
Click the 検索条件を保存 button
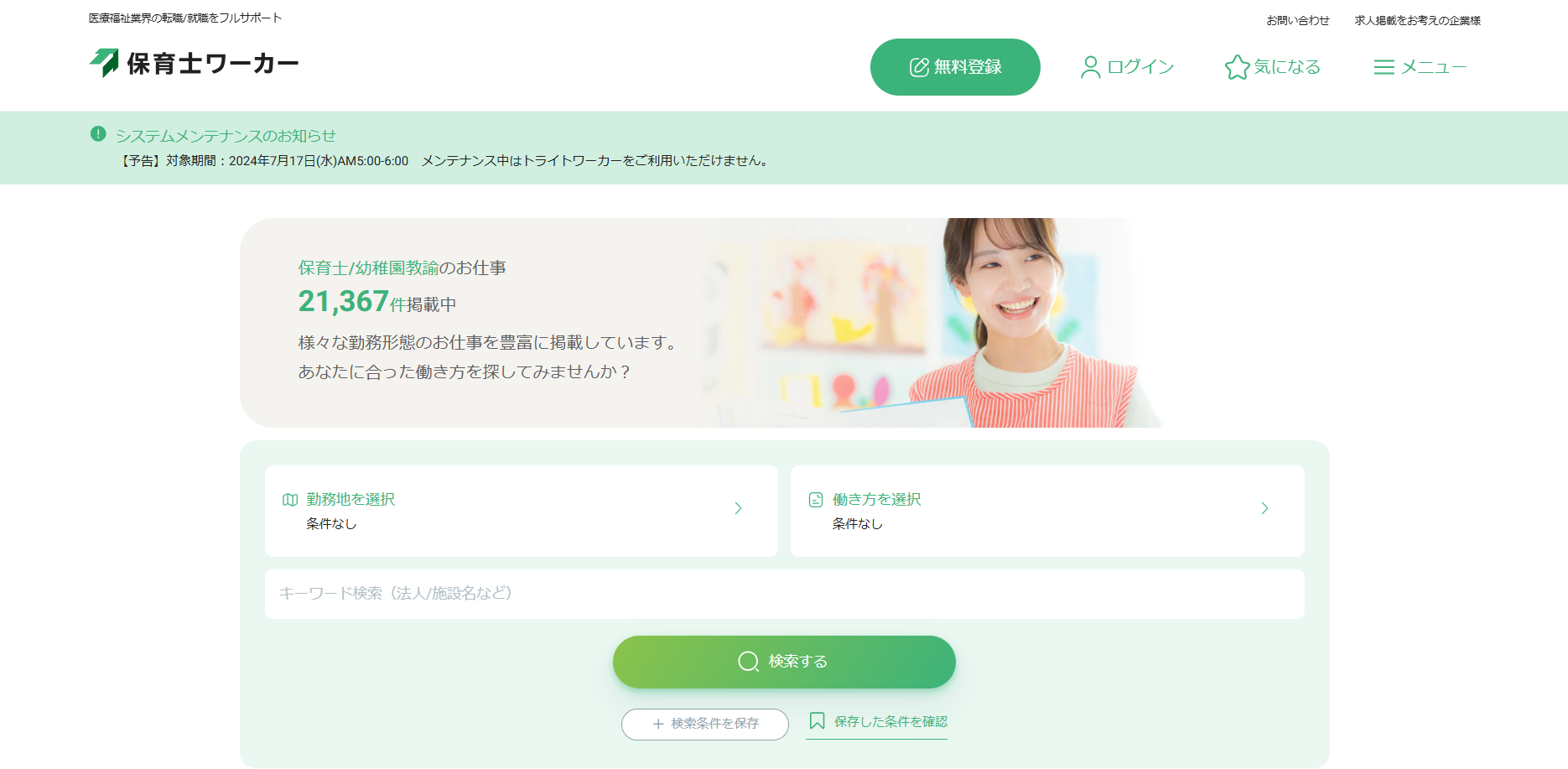pos(705,724)
